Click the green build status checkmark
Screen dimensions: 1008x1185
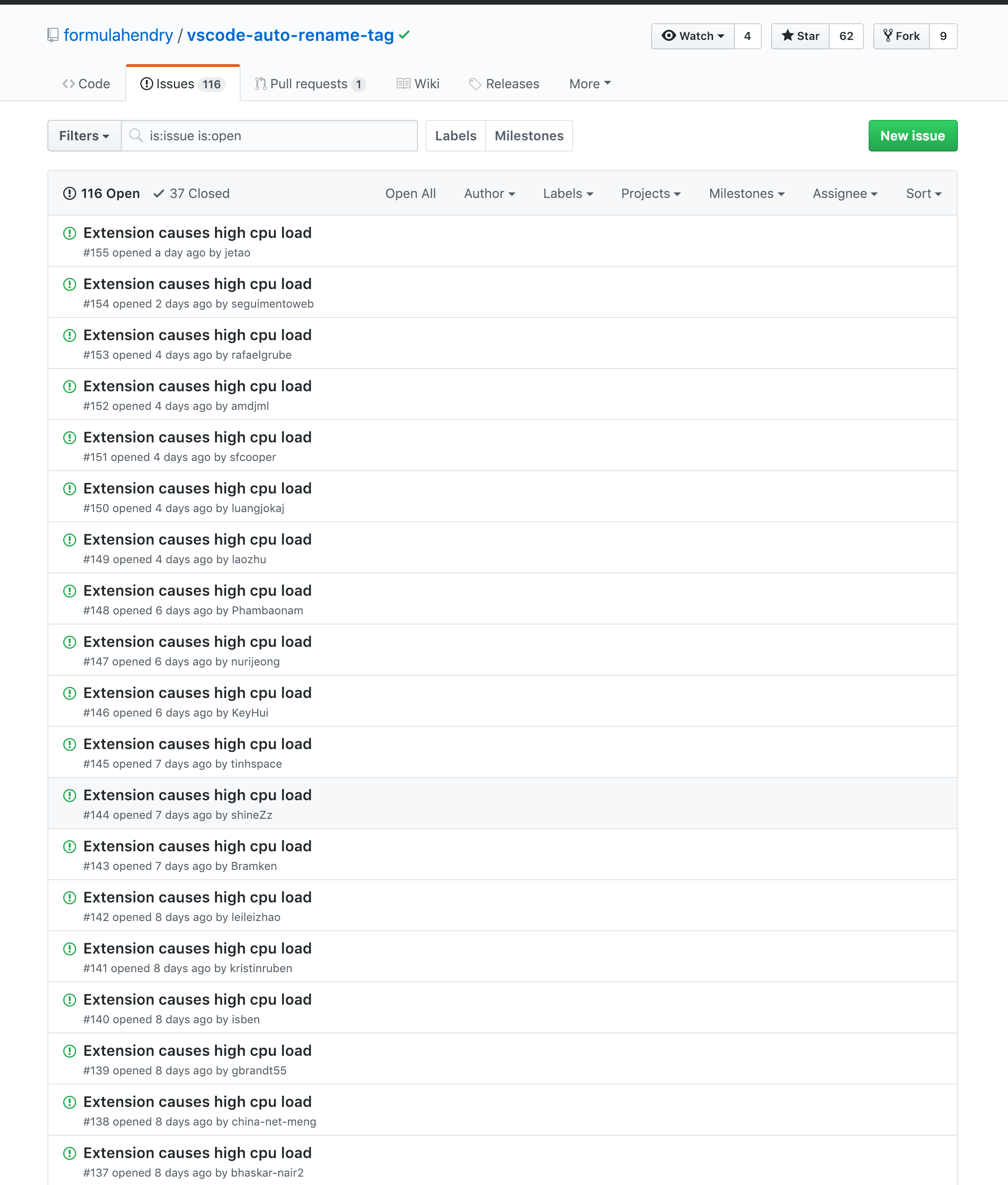[x=405, y=35]
